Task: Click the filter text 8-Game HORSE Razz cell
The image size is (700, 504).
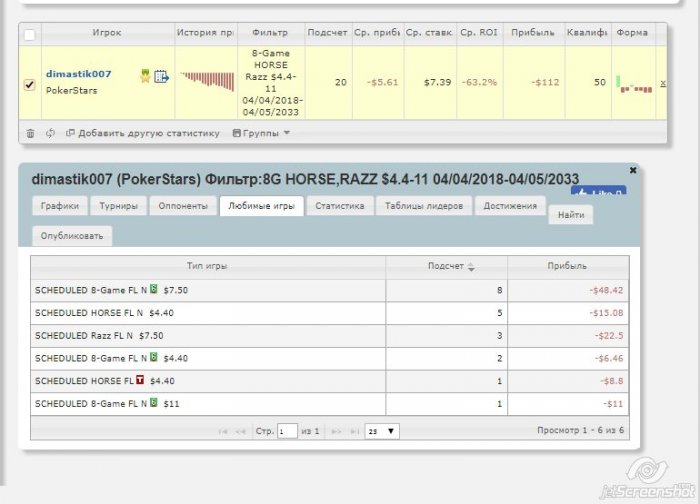Action: click(271, 83)
